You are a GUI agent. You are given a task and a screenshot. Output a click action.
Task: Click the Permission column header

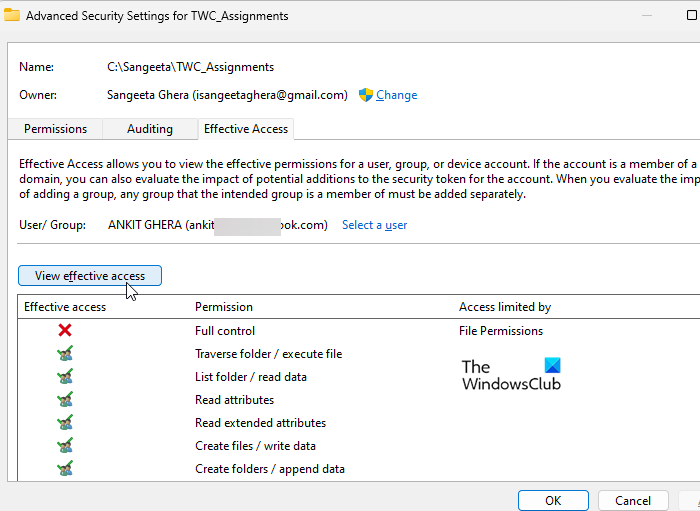pyautogui.click(x=224, y=307)
